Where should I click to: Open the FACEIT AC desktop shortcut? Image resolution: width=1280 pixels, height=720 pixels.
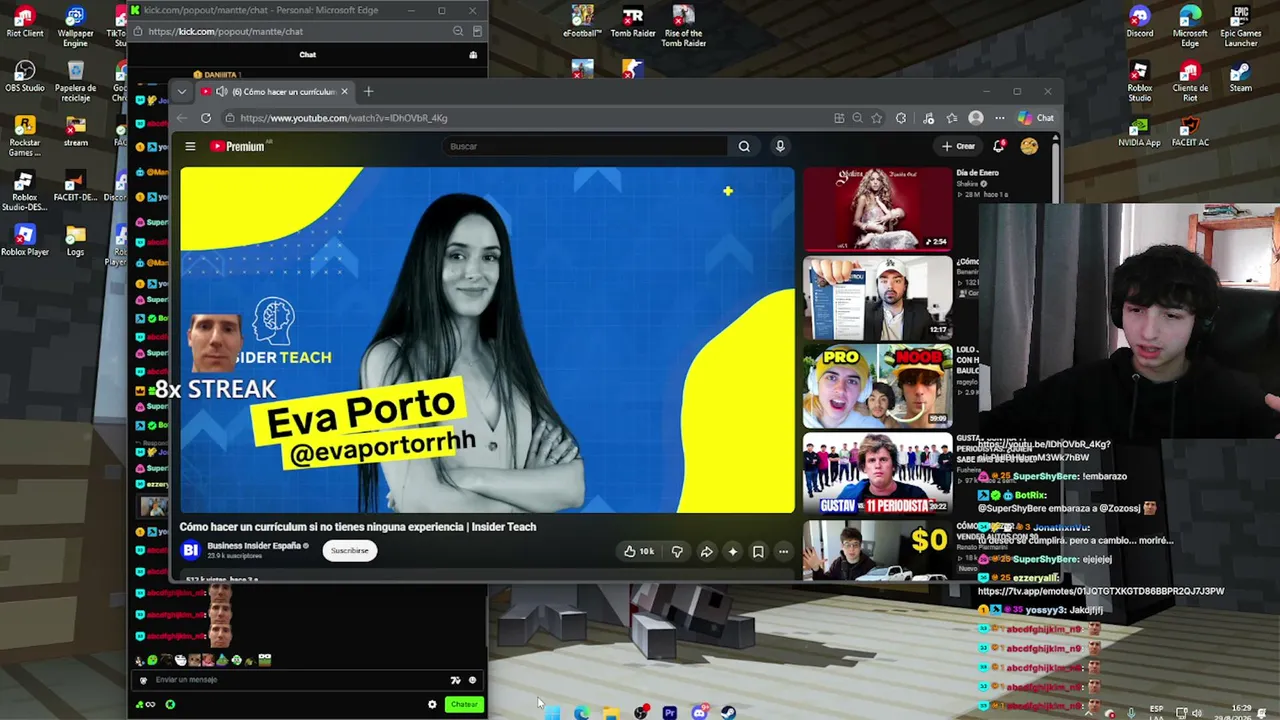click(1189, 131)
